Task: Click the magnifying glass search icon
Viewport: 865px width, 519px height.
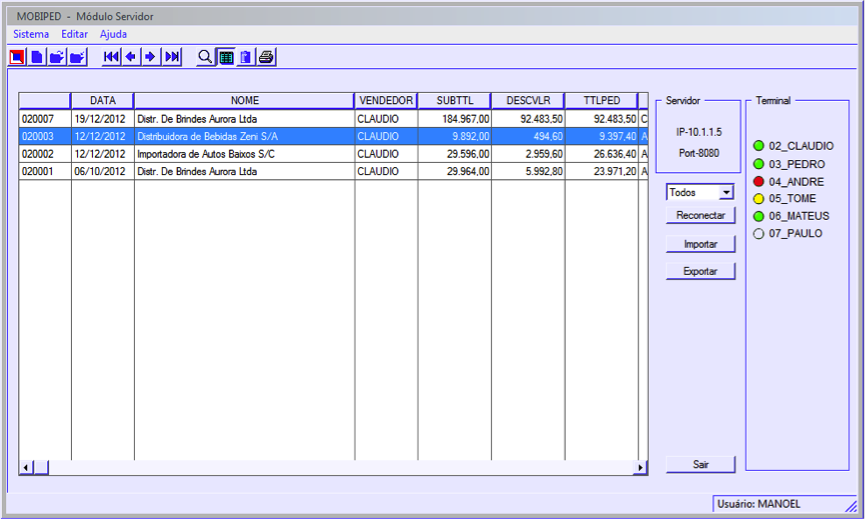Action: click(x=205, y=57)
